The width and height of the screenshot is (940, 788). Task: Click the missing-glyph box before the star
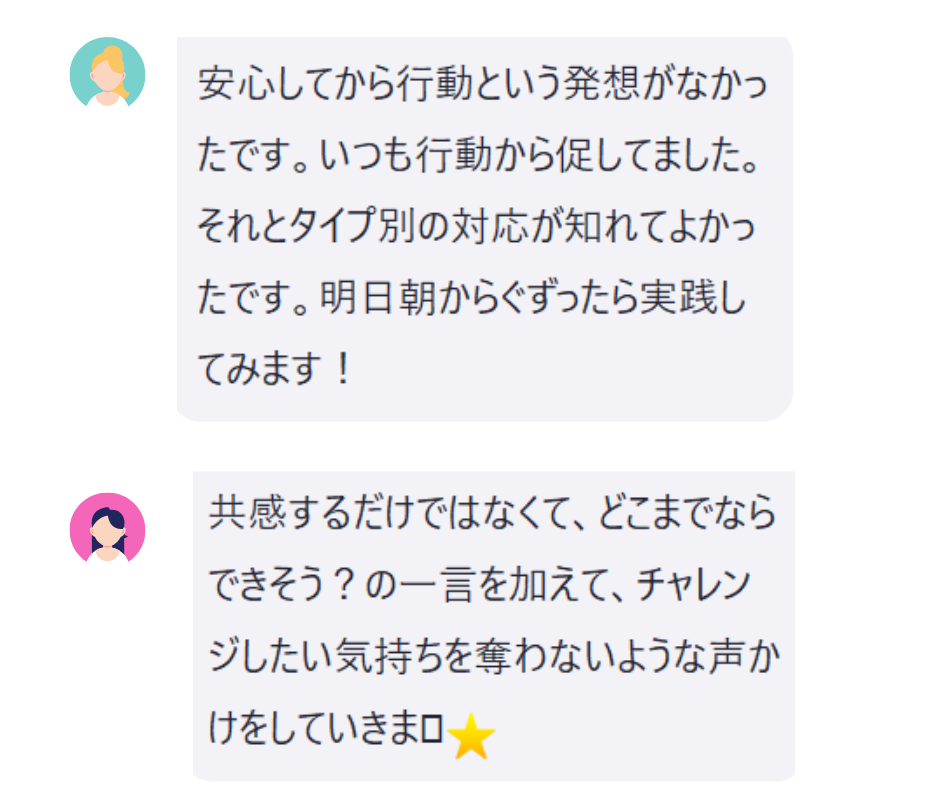tap(432, 729)
